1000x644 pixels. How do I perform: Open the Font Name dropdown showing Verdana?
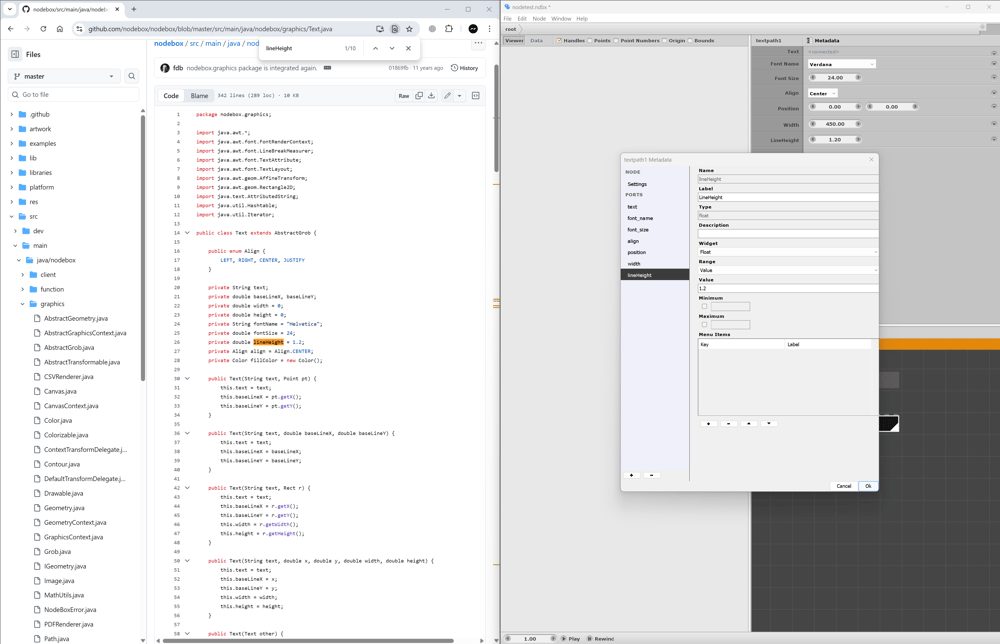pos(841,64)
